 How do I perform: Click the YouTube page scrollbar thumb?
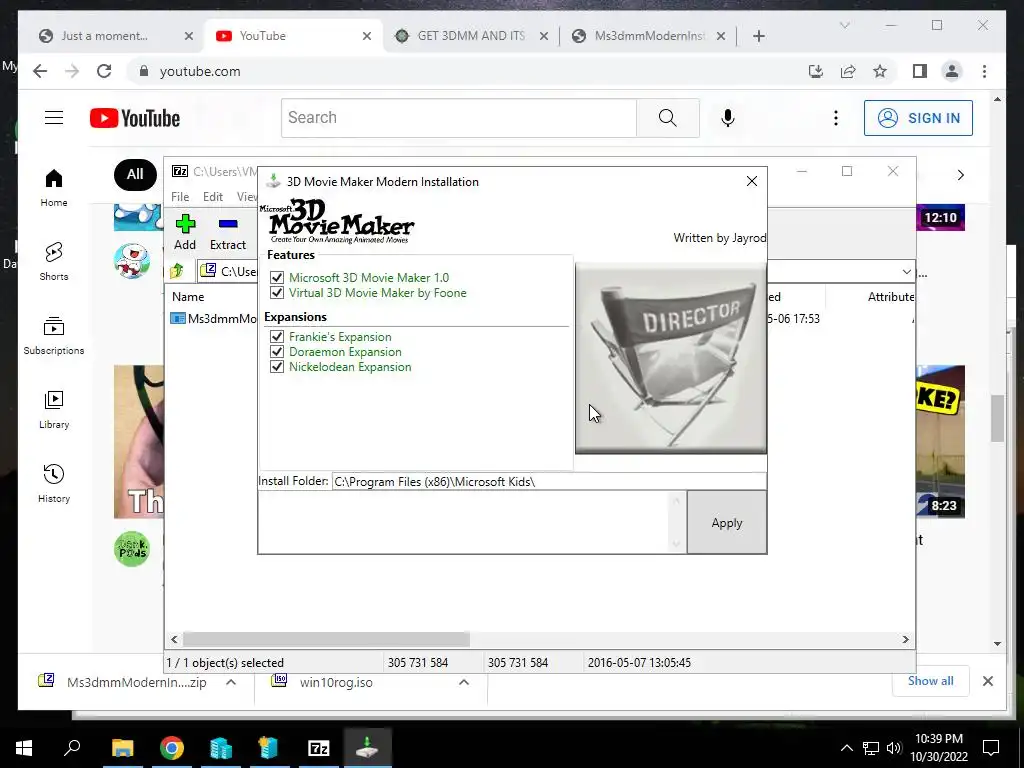click(x=997, y=419)
